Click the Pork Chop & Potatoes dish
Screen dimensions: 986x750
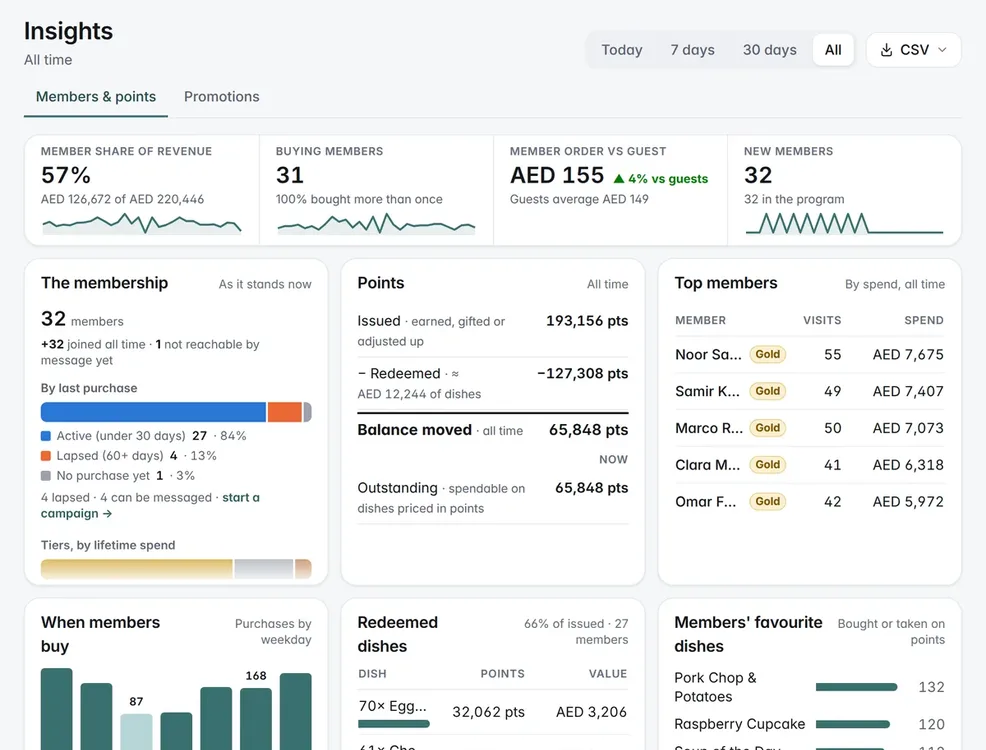point(715,687)
